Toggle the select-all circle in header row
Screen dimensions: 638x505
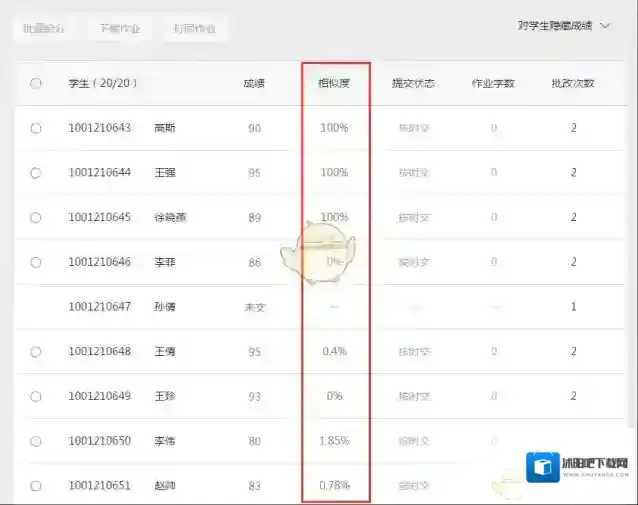pyautogui.click(x=36, y=84)
